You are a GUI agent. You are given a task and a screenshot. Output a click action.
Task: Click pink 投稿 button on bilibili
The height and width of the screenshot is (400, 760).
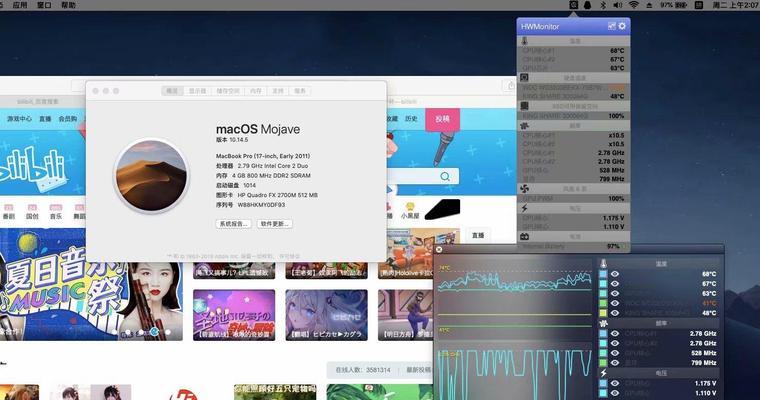(442, 119)
